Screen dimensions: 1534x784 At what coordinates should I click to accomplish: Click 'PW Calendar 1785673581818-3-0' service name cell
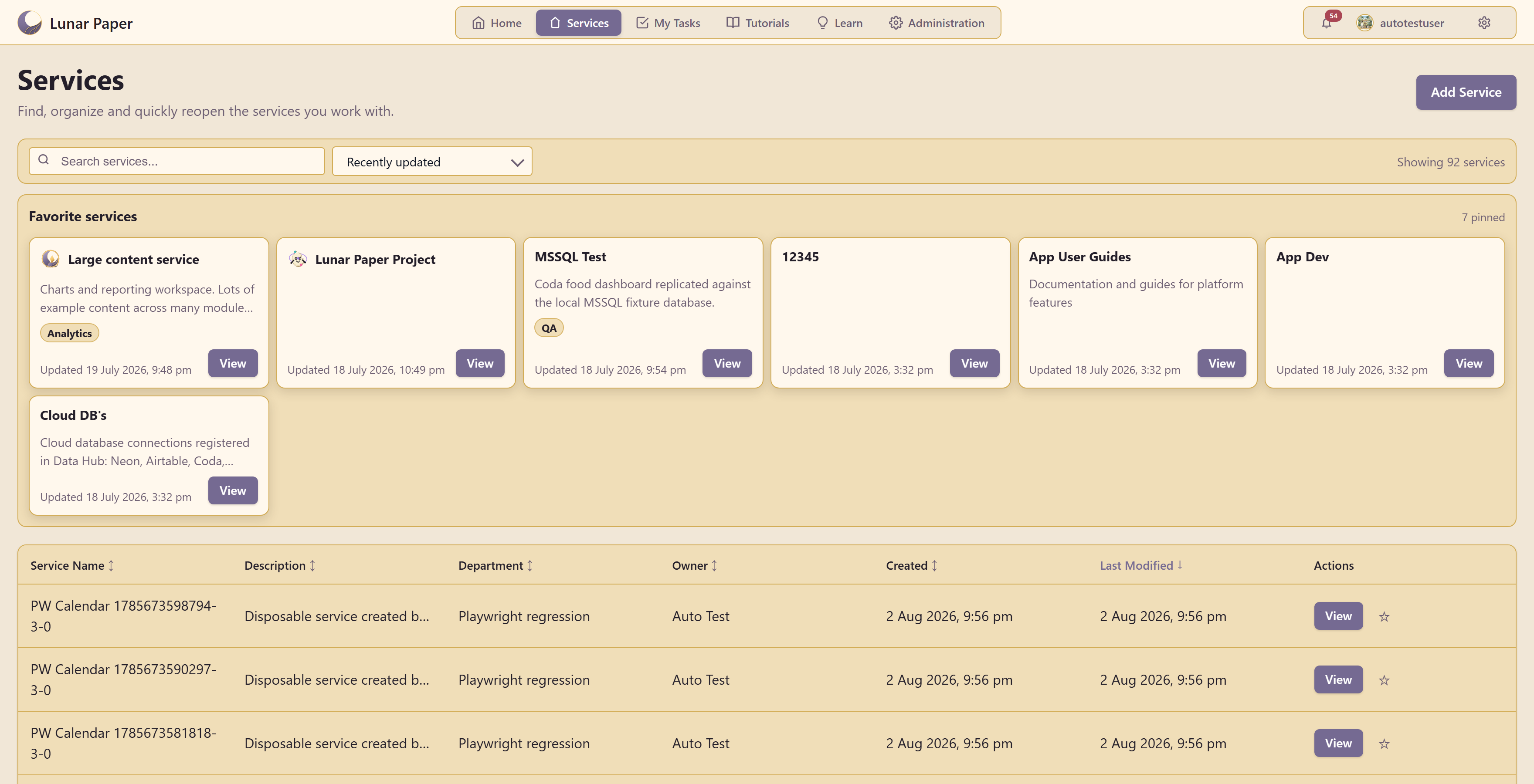(123, 743)
